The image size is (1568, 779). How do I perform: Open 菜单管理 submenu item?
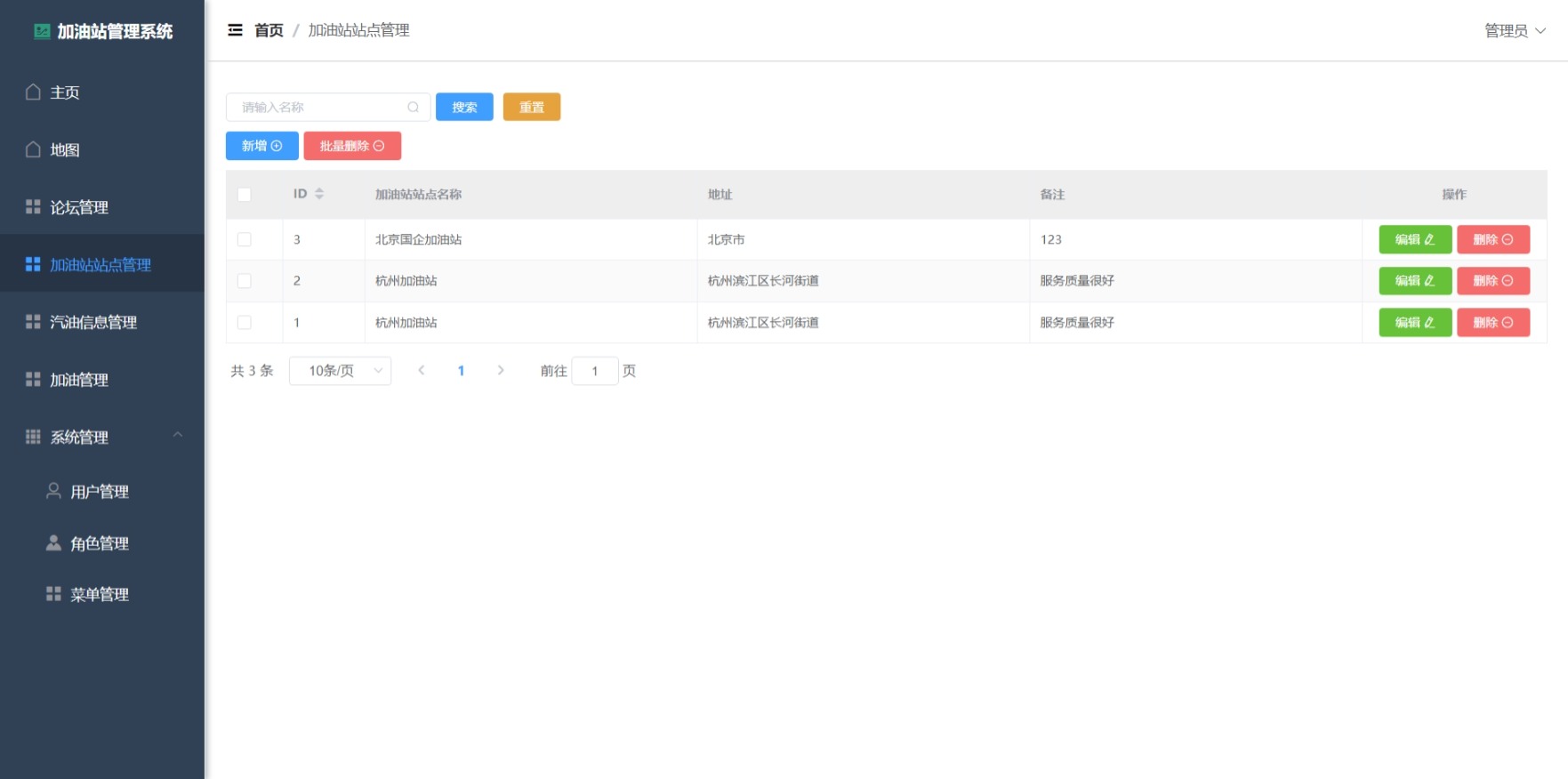point(102,594)
